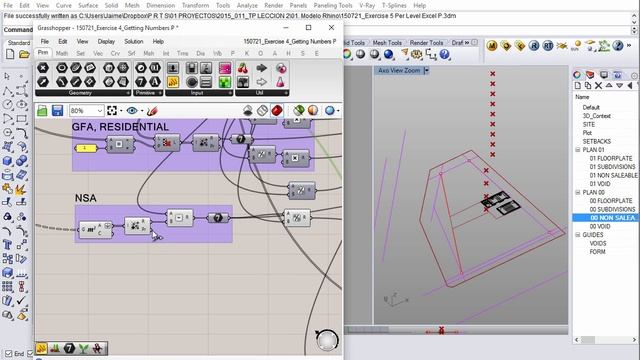The width and height of the screenshot is (640, 360).
Task: Click the yellow panel in GFA RESIDENTIAL group
Action: pyautogui.click(x=86, y=148)
